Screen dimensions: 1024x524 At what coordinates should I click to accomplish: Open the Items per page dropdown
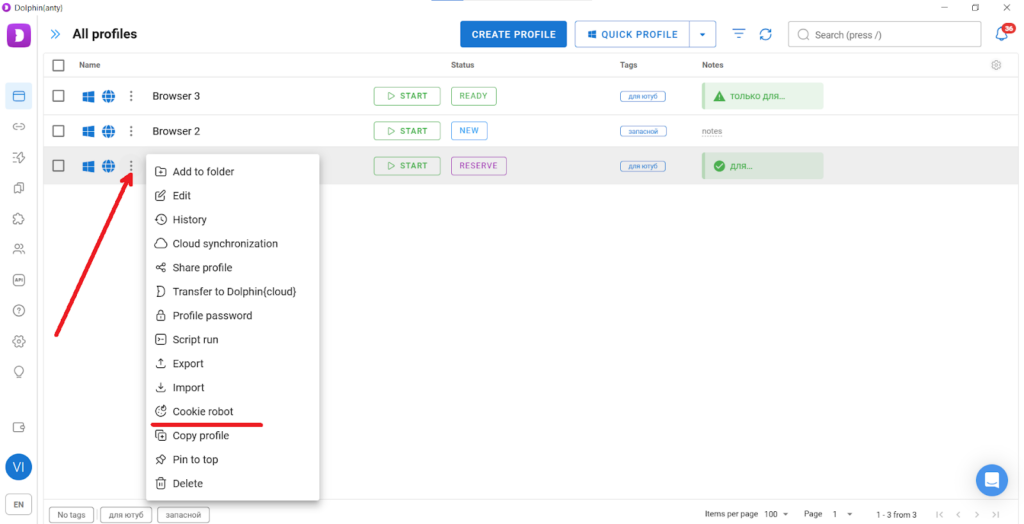point(775,514)
